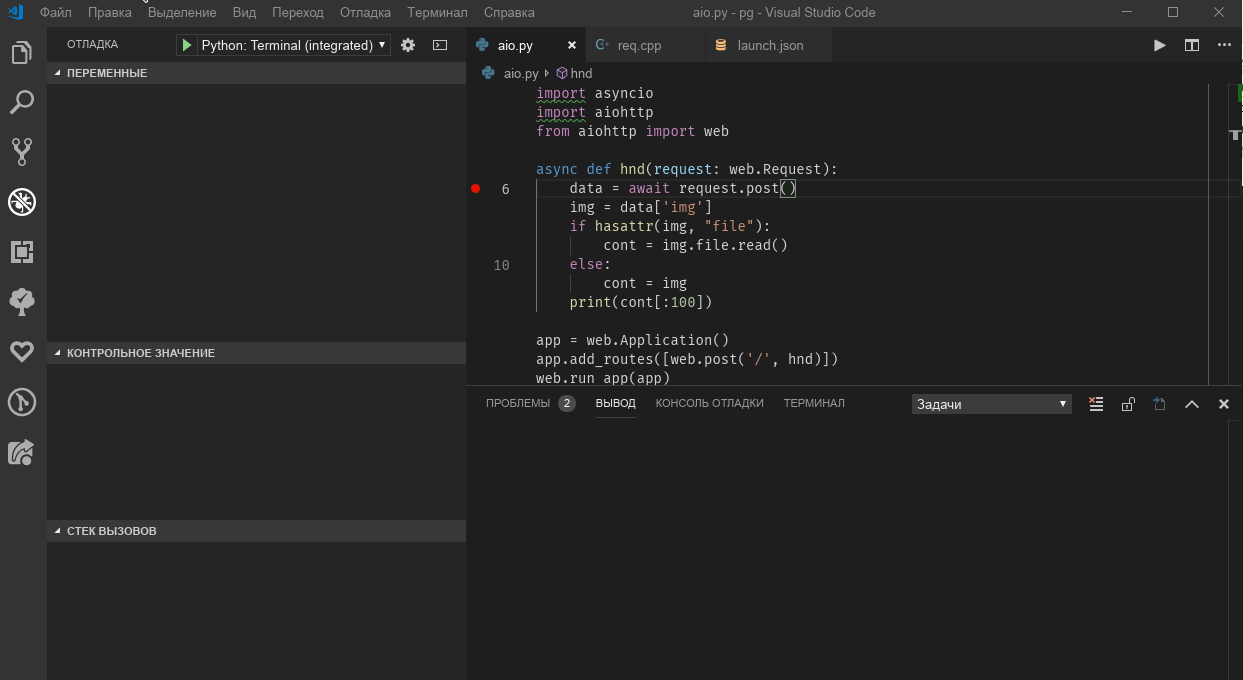The width and height of the screenshot is (1243, 680).
Task: Open the Выделение menu
Action: (x=182, y=13)
